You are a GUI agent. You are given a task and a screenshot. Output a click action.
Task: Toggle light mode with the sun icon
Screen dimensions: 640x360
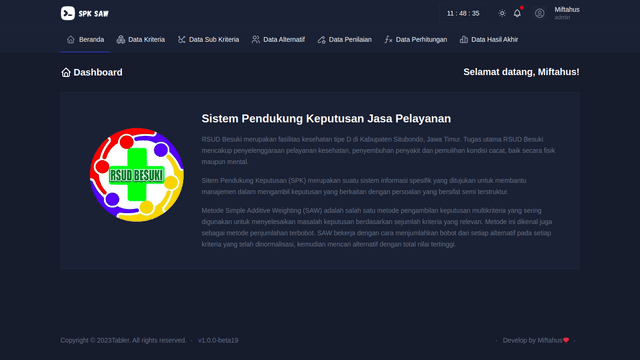click(502, 13)
